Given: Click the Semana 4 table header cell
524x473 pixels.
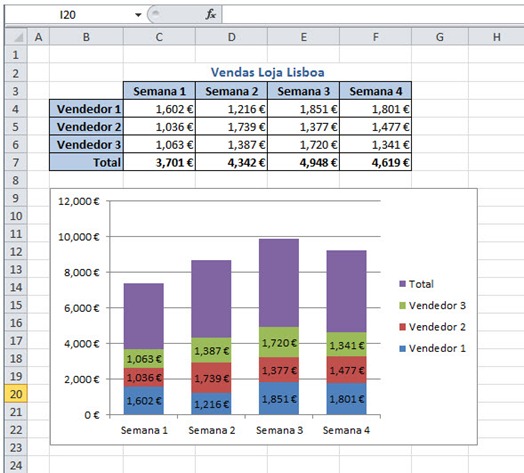Looking at the screenshot, I should 375,91.
